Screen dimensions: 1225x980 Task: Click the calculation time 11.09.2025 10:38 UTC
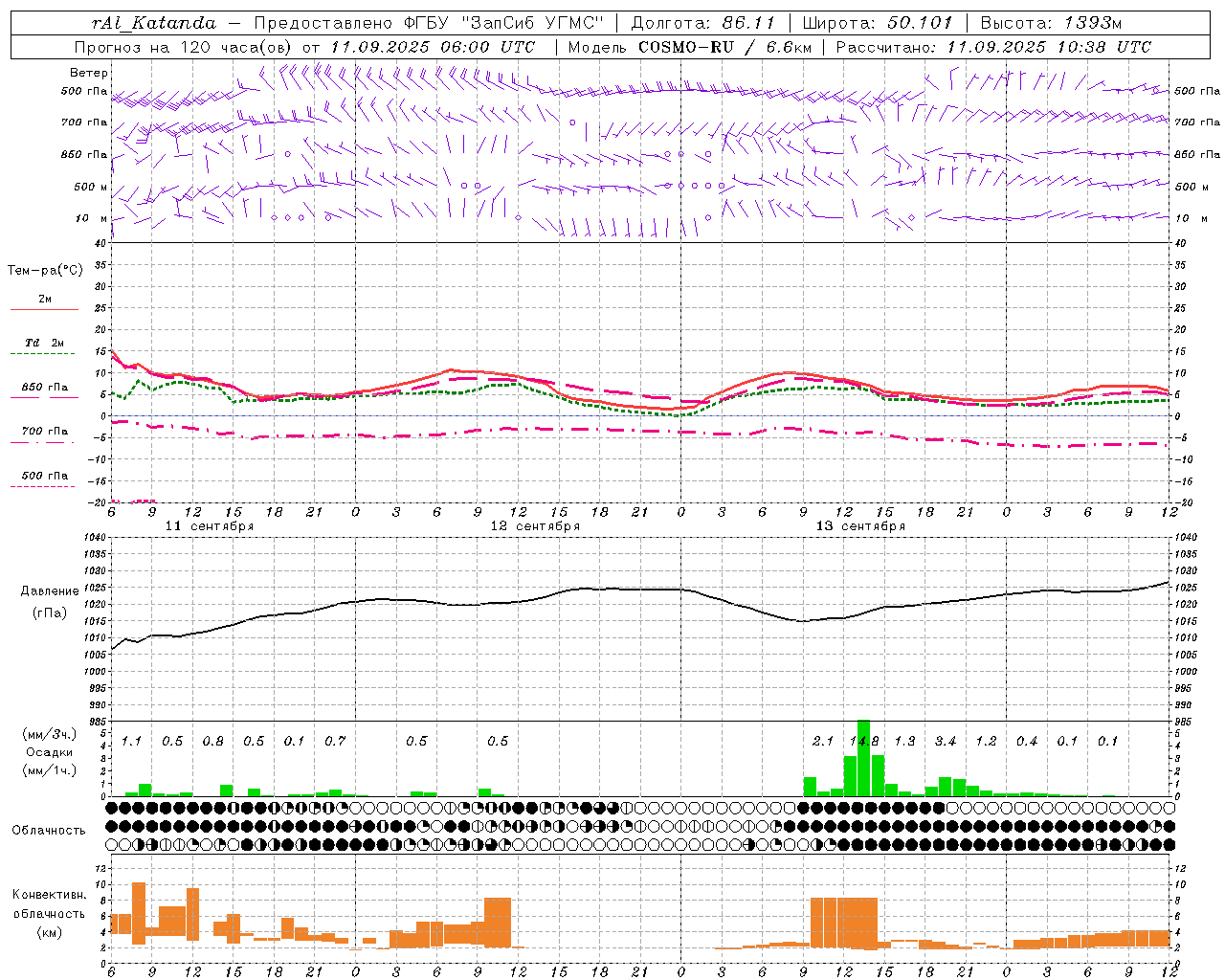point(1049,47)
